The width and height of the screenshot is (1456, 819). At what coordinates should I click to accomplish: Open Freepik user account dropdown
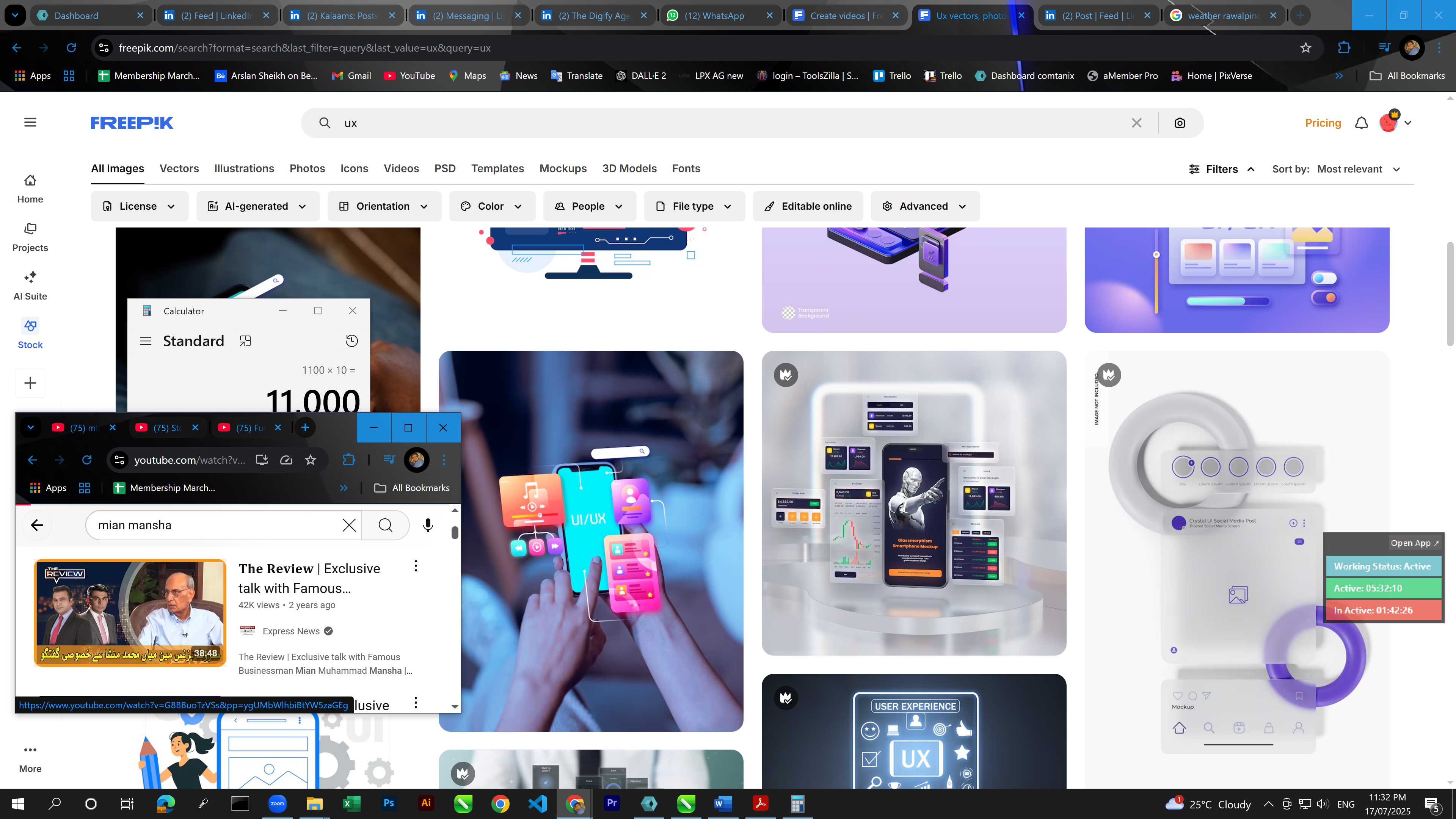1395,122
